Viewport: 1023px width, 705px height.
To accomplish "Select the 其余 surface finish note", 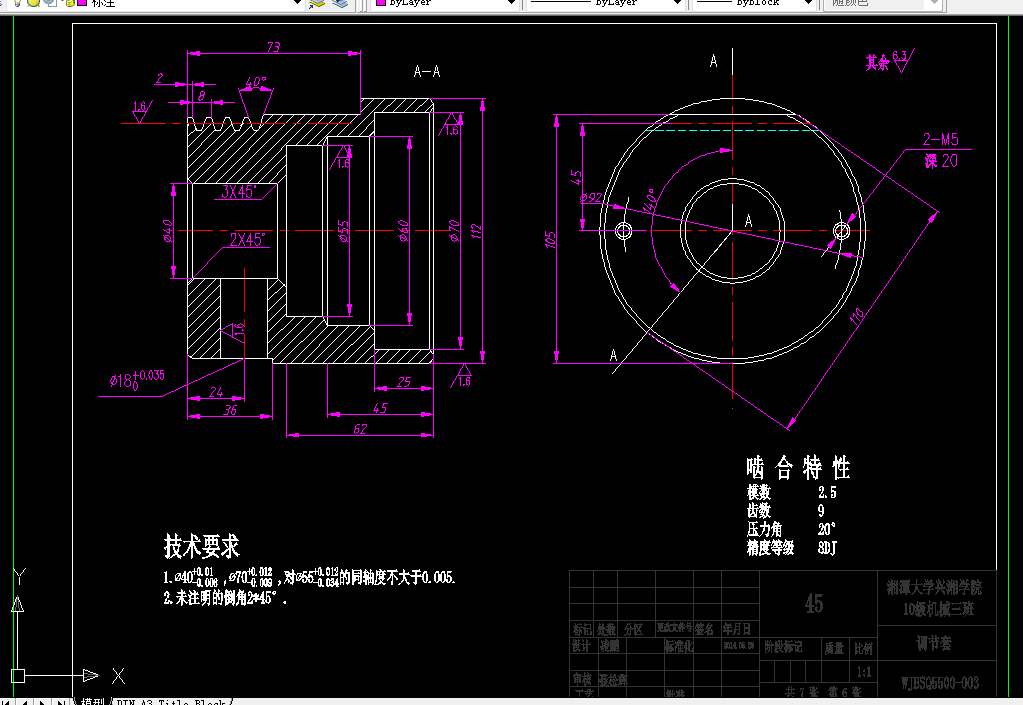I will coord(878,63).
